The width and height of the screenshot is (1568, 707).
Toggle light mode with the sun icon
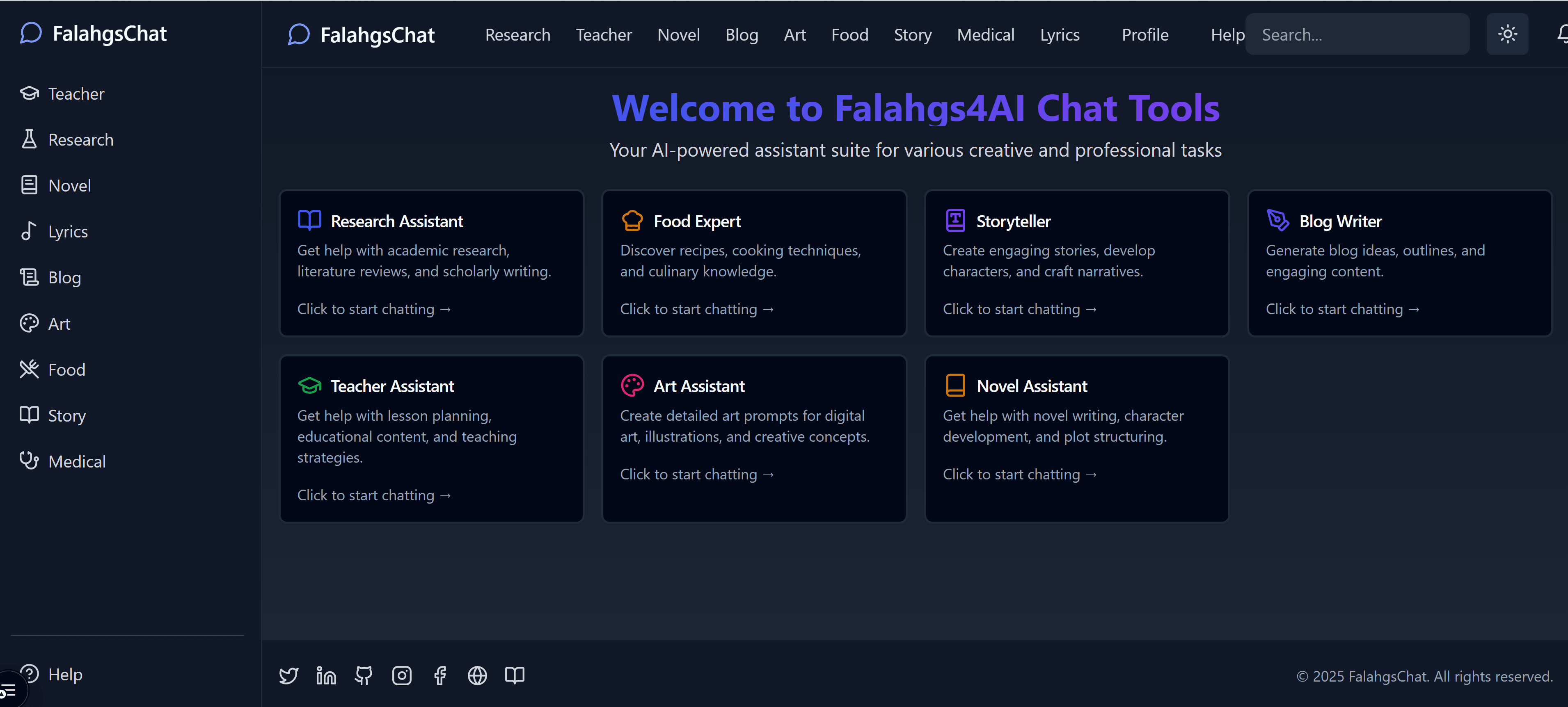1508,34
